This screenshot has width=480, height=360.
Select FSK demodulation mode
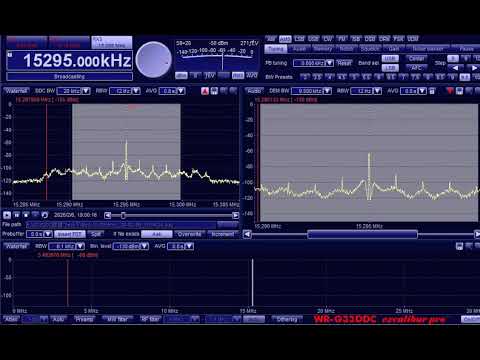(398, 39)
